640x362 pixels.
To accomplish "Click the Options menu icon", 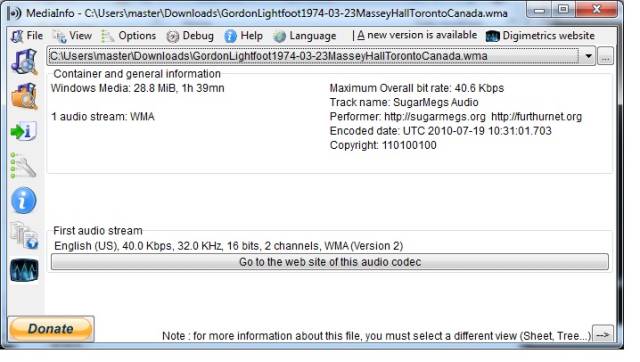I will pyautogui.click(x=108, y=37).
